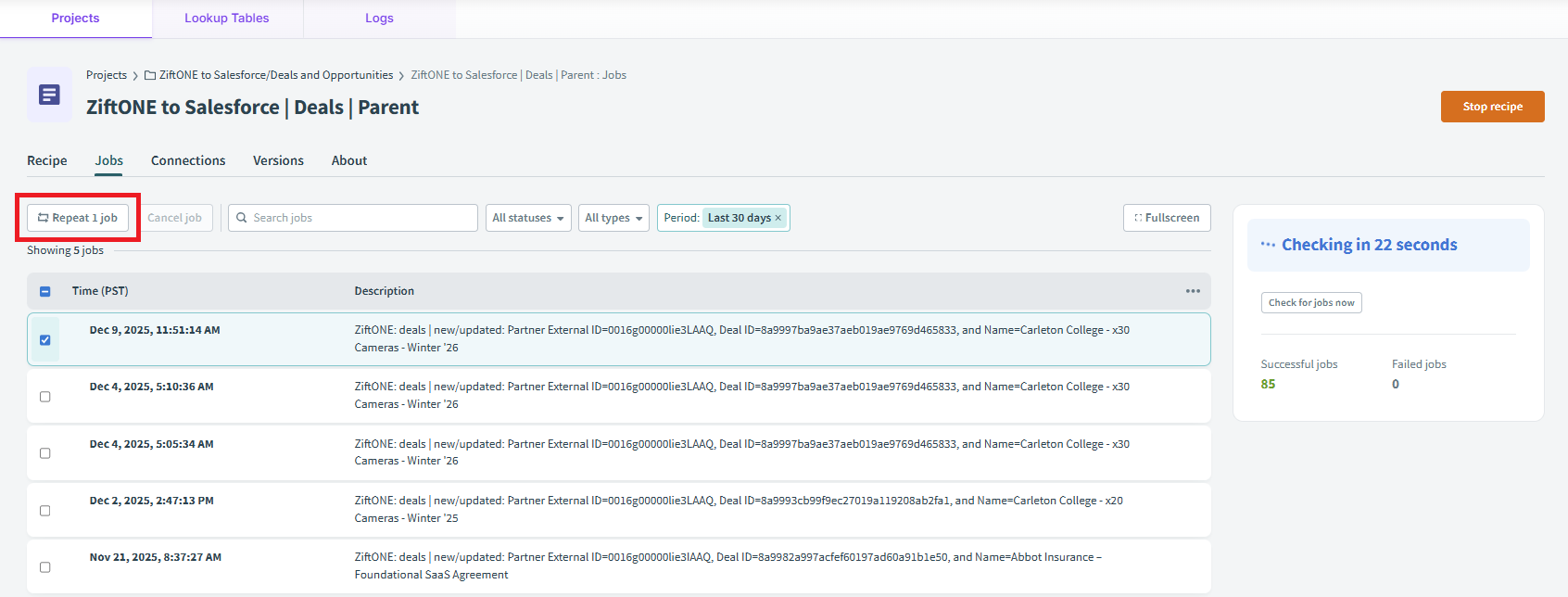The width and height of the screenshot is (1568, 597).
Task: Go to Projects breadcrumb link
Action: coord(107,75)
